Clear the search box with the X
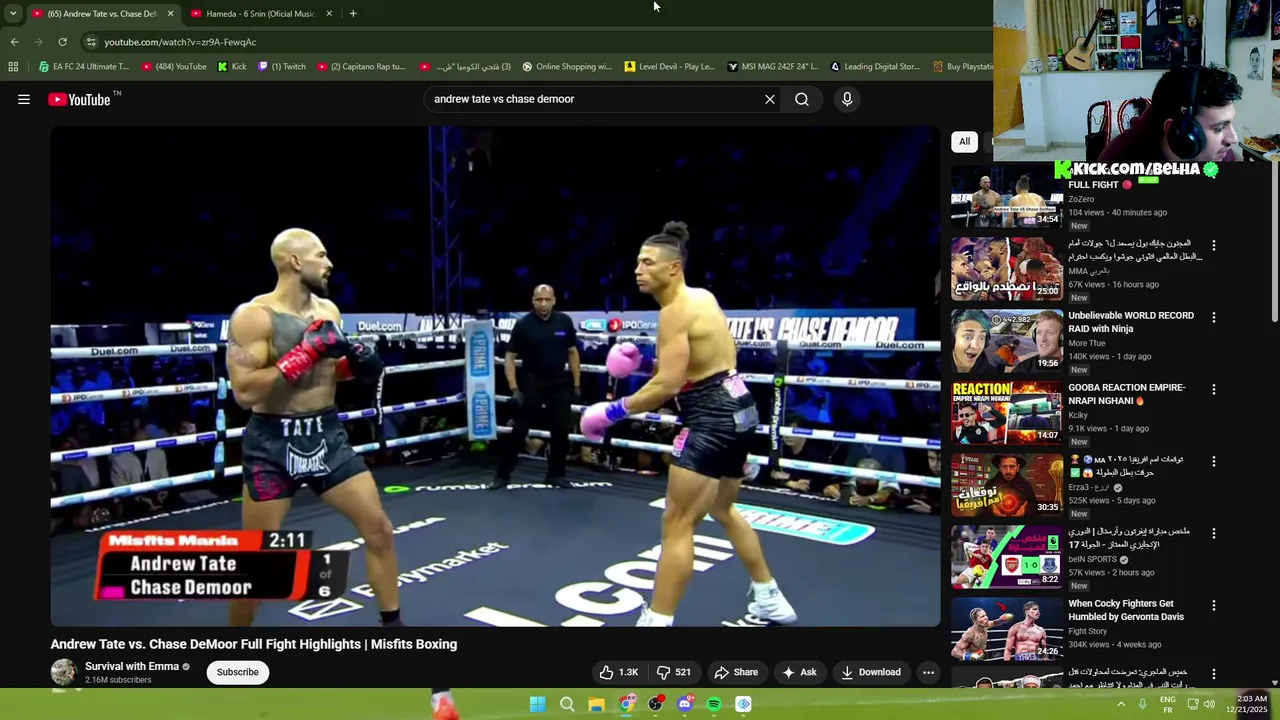Screen dimensions: 1280x720 tap(770, 99)
